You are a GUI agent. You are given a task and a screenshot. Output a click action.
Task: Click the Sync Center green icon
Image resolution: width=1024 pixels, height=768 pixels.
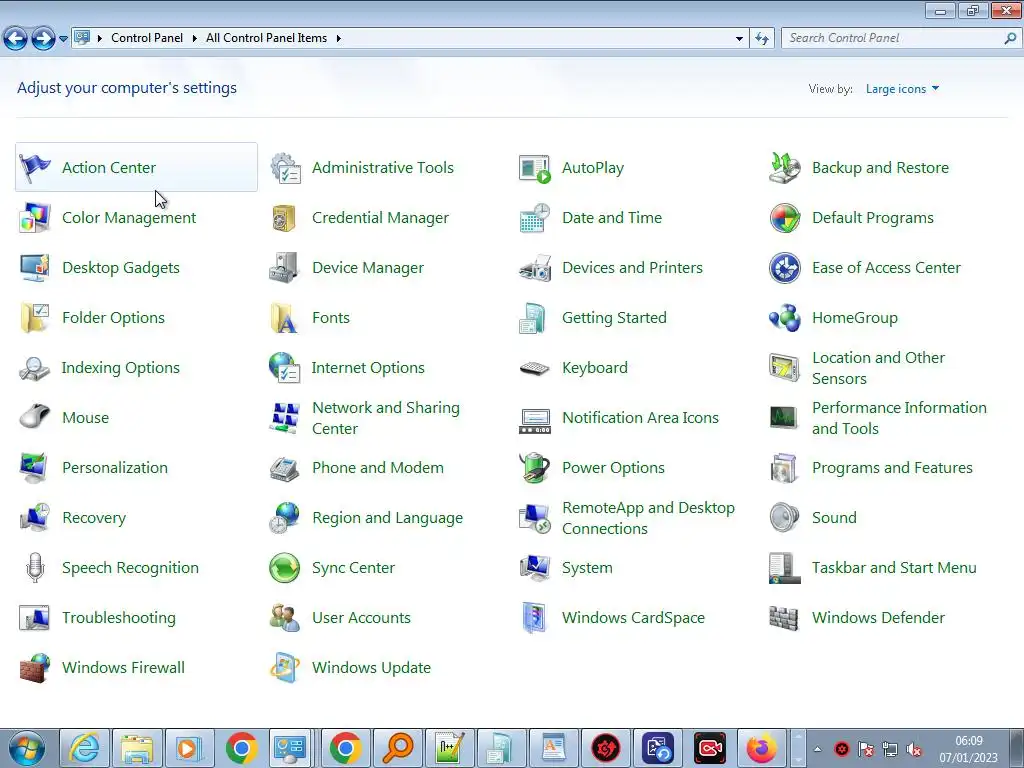tap(284, 568)
